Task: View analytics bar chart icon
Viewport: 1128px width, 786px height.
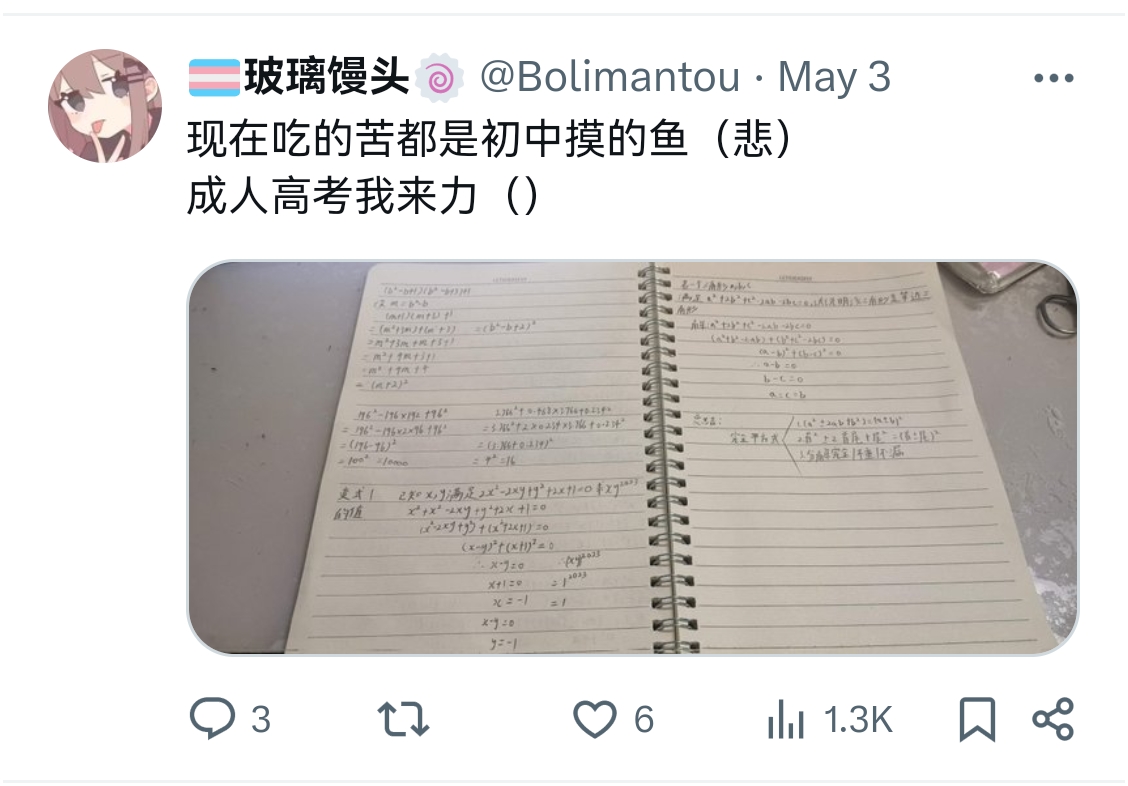Action: (x=786, y=719)
